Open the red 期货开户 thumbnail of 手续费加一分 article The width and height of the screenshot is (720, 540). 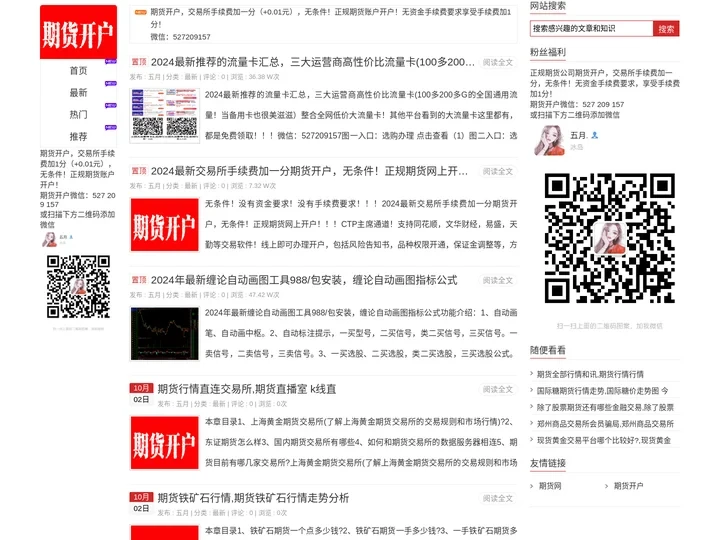[x=164, y=225]
